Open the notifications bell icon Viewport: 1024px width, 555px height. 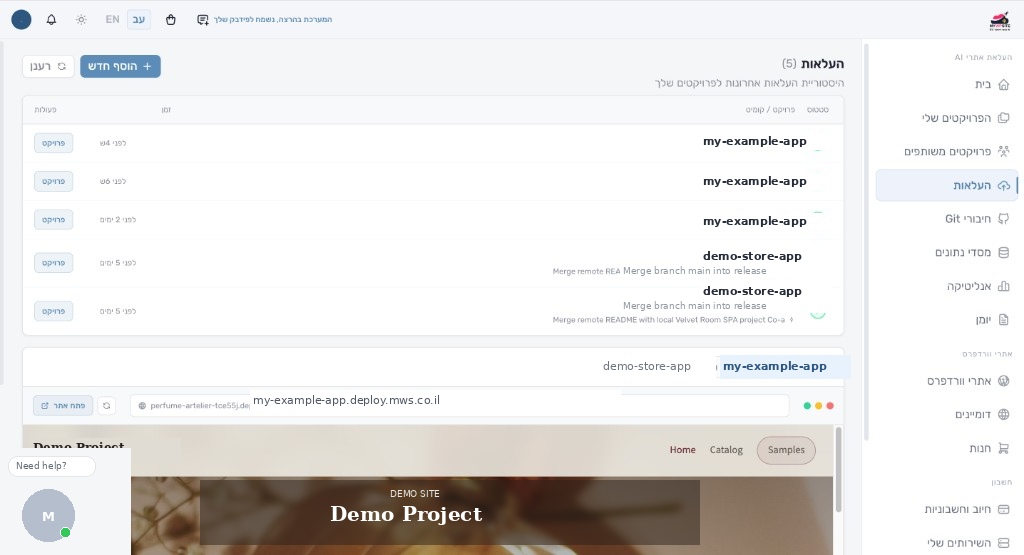[52, 20]
